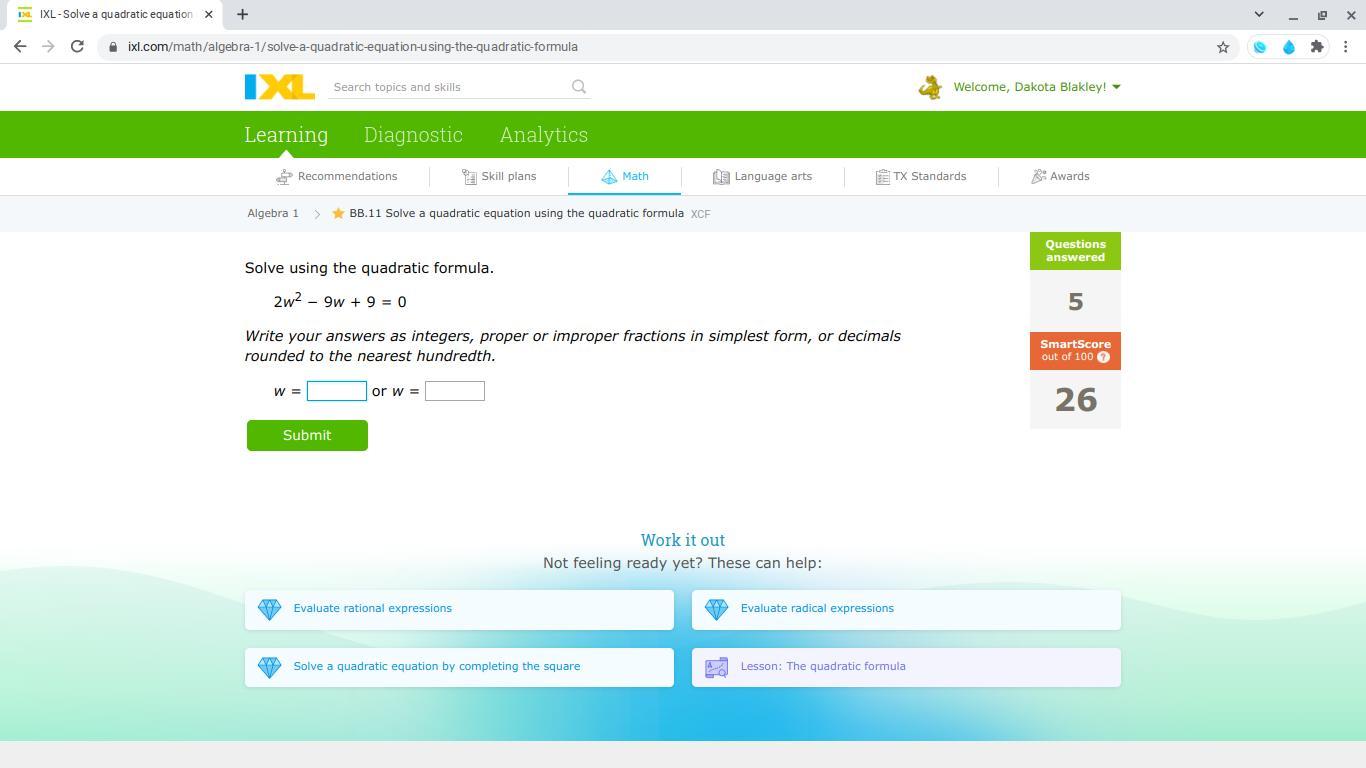The image size is (1366, 768).
Task: Click the SmartScore value 26
Action: (1076, 400)
